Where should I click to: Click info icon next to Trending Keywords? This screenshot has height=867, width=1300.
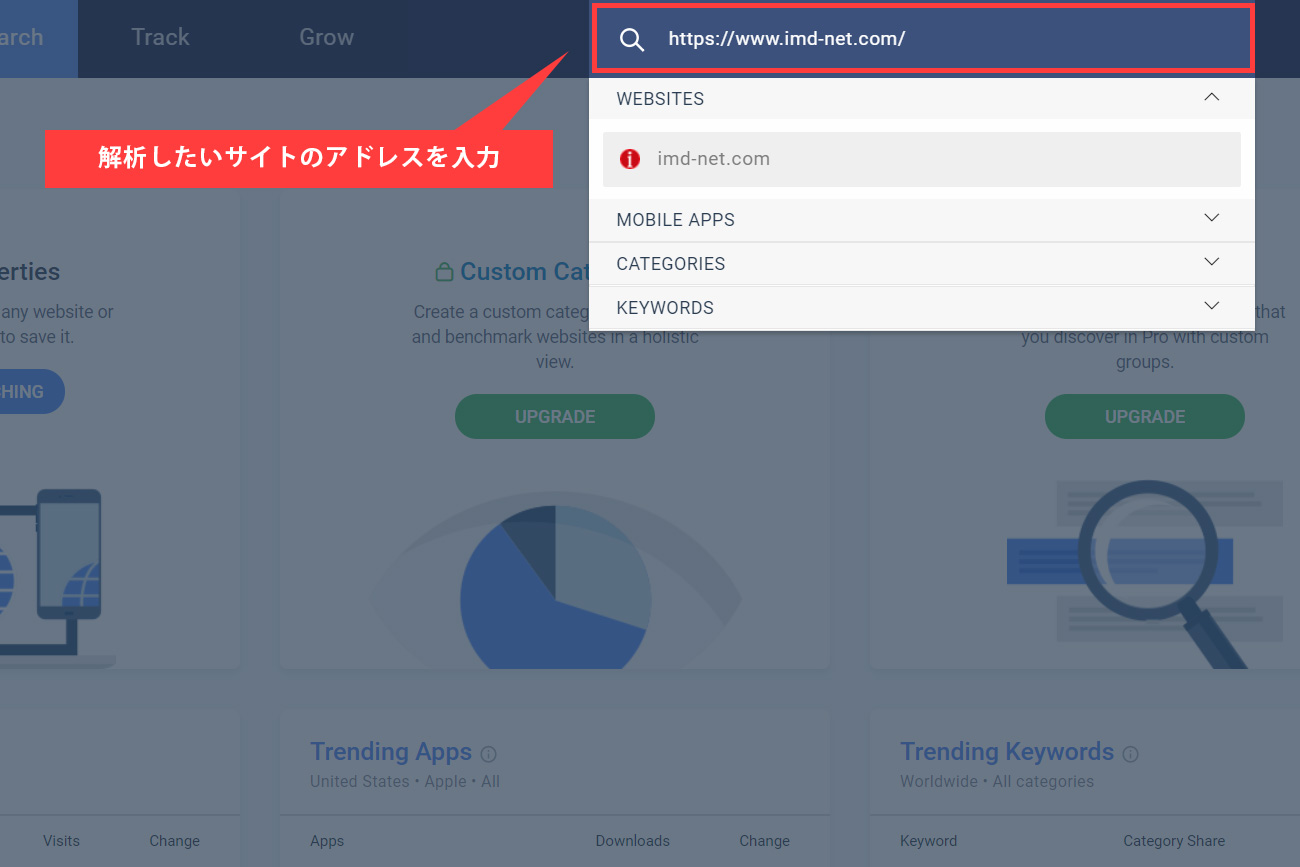point(1130,754)
